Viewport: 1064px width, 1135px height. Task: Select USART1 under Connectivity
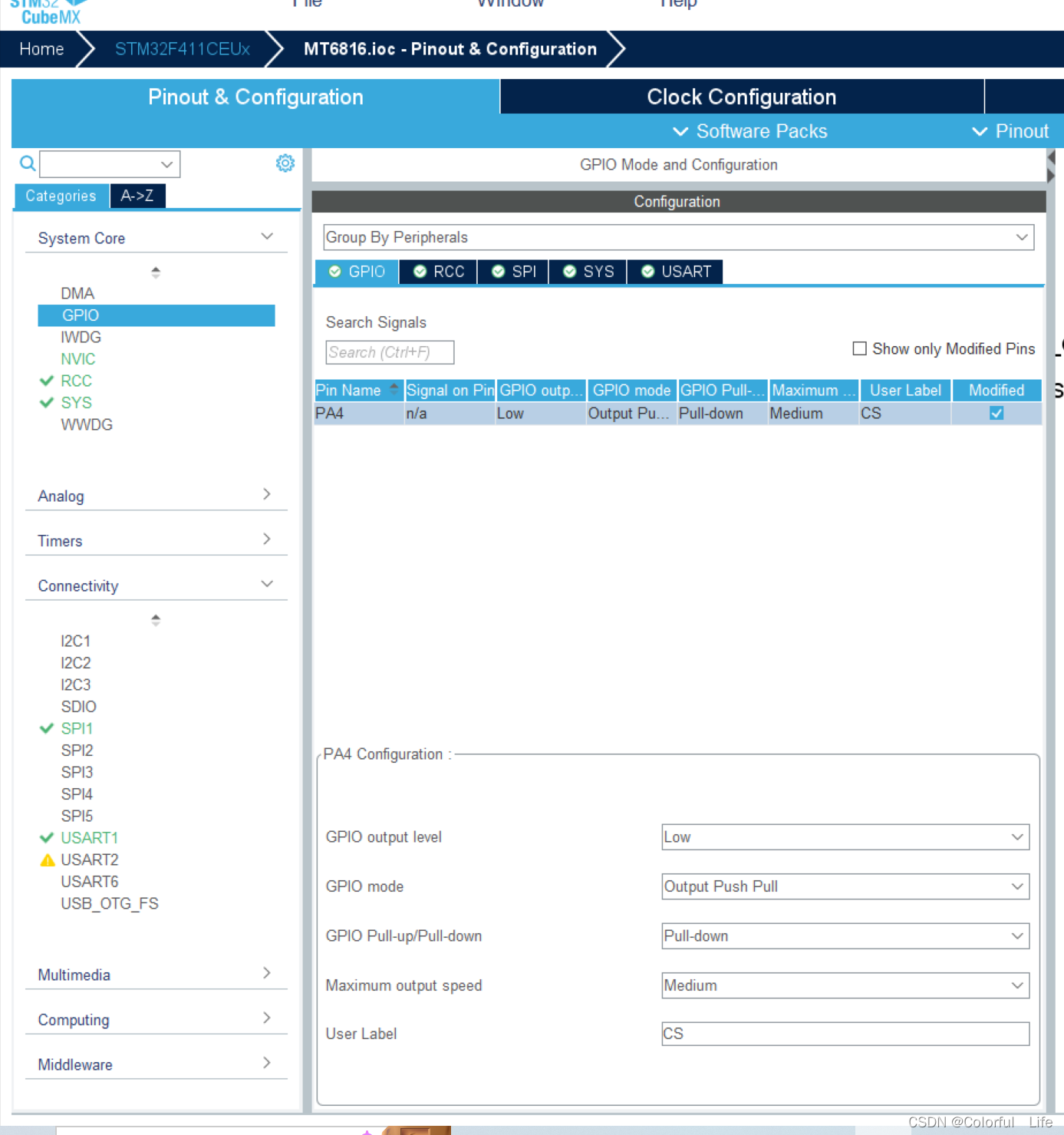click(90, 837)
